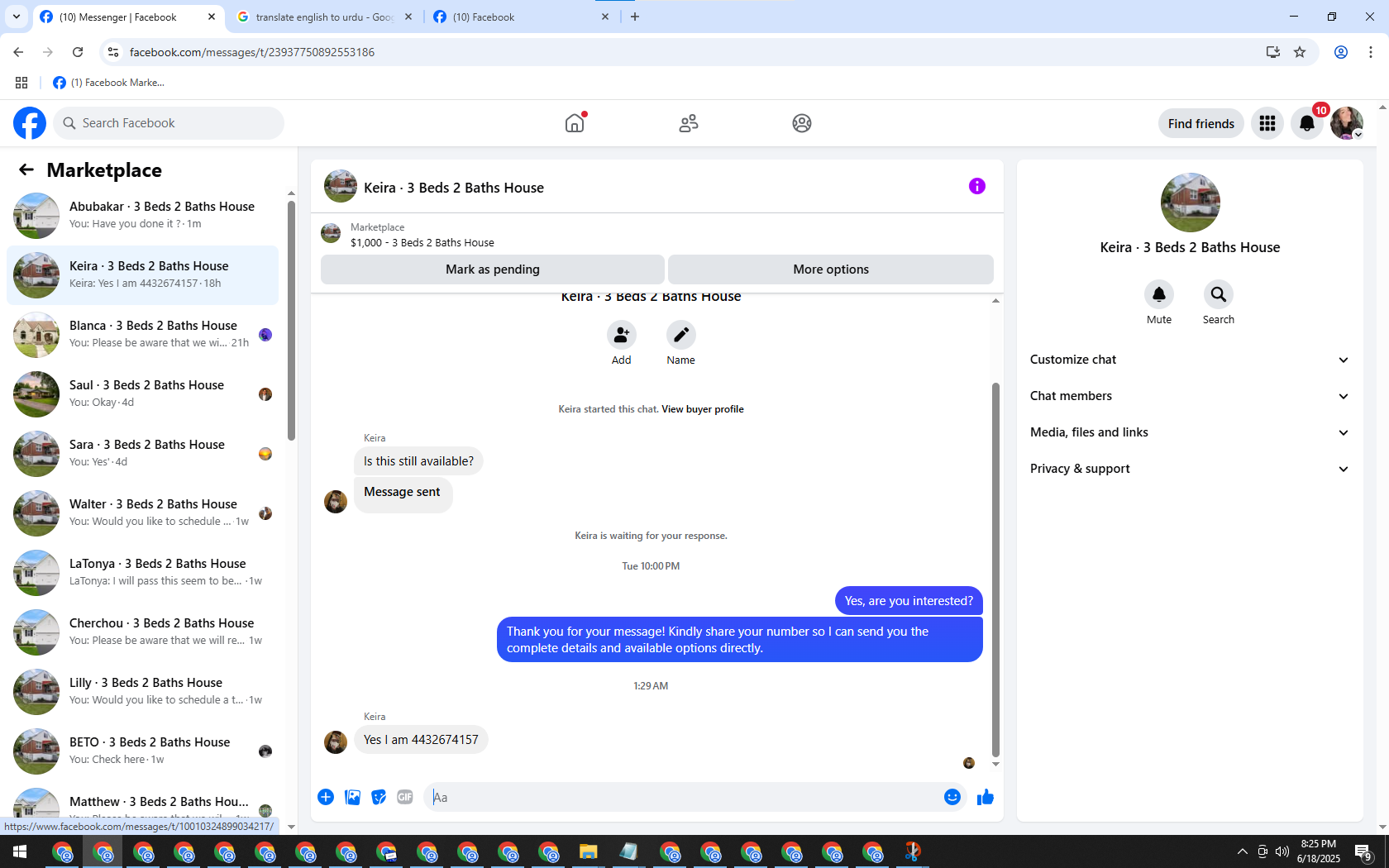
Task: Send a thumbs-up like
Action: tap(986, 797)
